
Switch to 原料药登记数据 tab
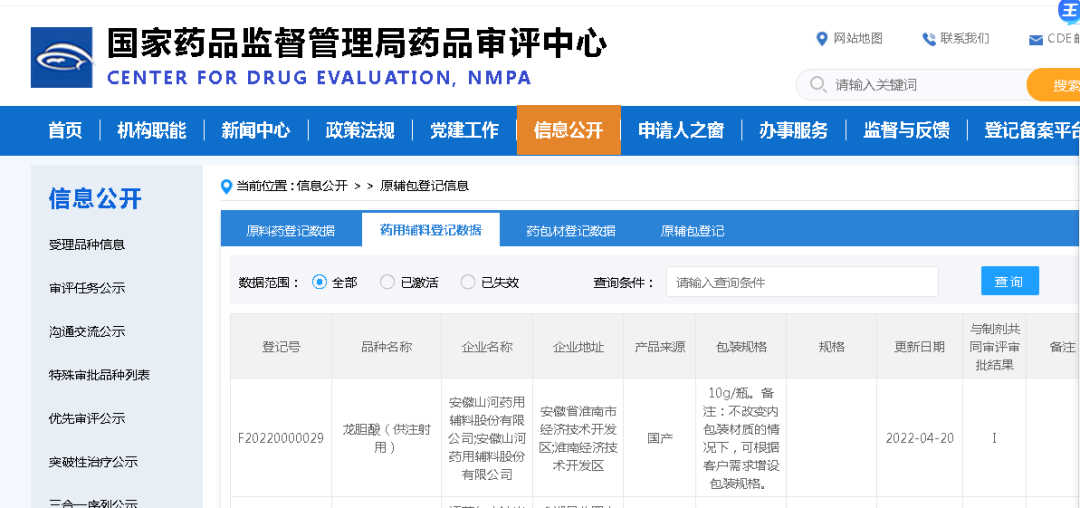click(x=291, y=231)
